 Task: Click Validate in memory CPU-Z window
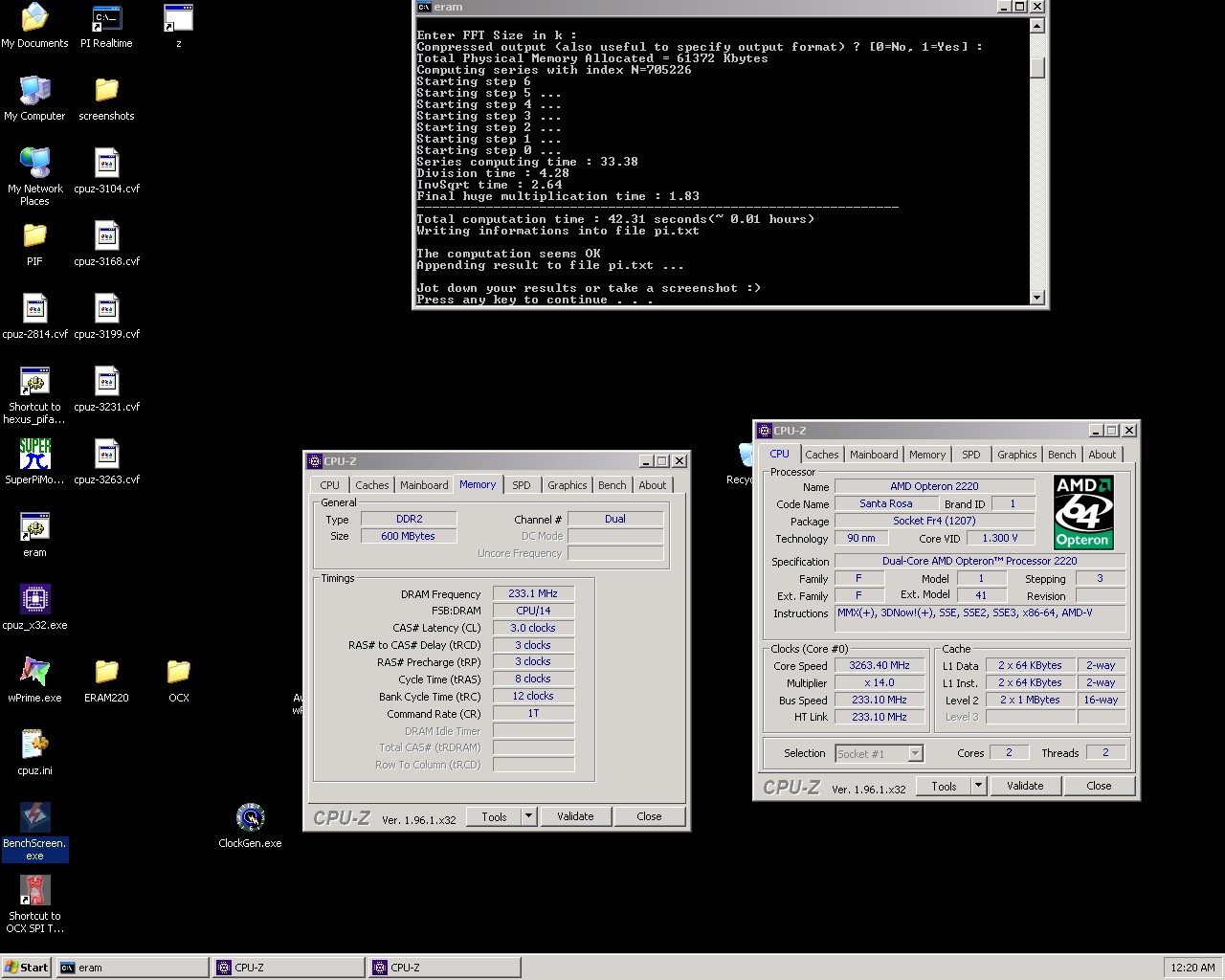(x=575, y=816)
